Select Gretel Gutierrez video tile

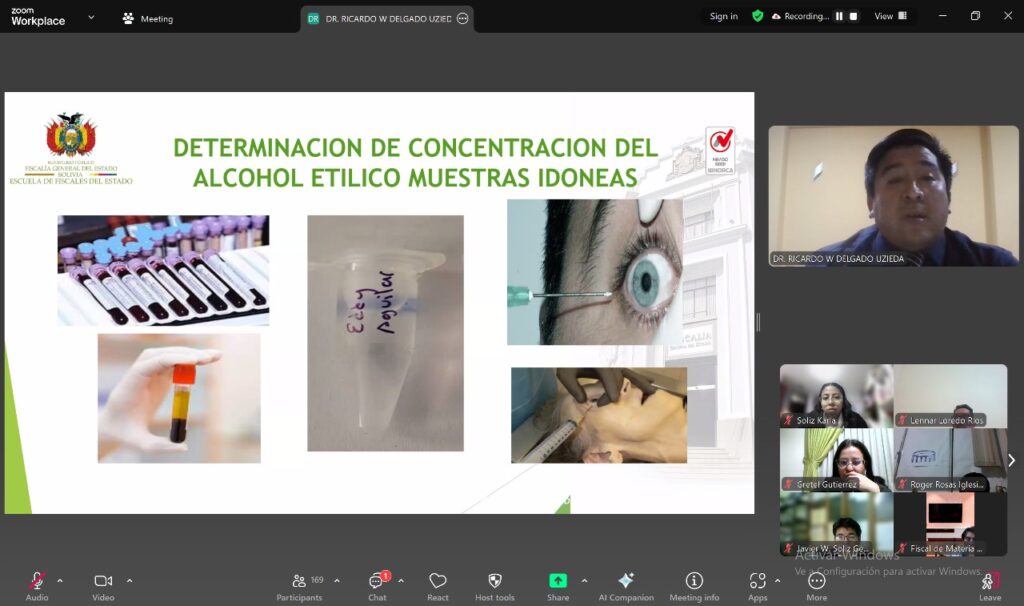(837, 460)
